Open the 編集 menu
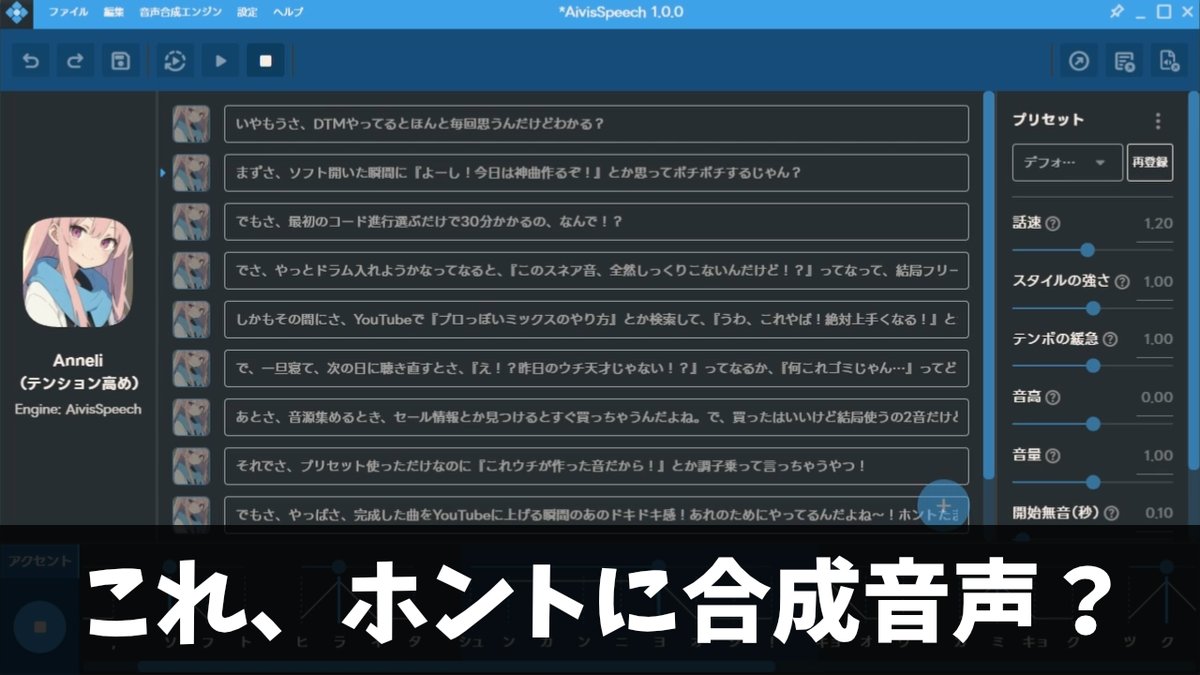This screenshot has width=1200, height=675. tap(113, 13)
